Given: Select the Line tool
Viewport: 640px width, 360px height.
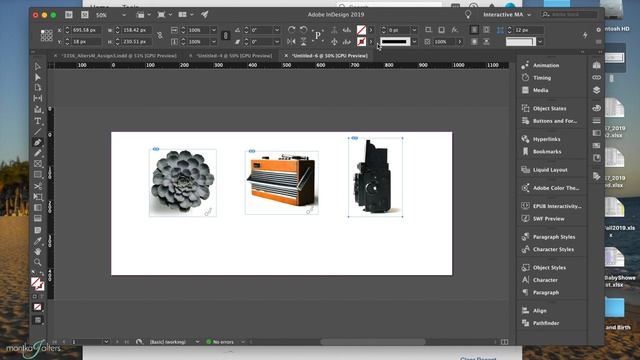Looking at the screenshot, I should click(38, 131).
